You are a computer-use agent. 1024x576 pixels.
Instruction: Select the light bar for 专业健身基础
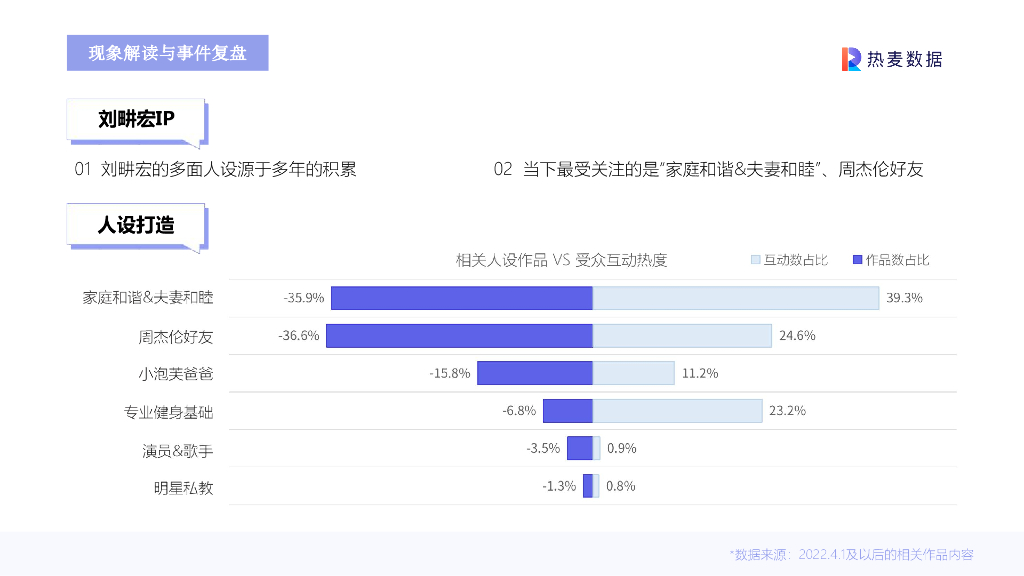[x=678, y=410]
